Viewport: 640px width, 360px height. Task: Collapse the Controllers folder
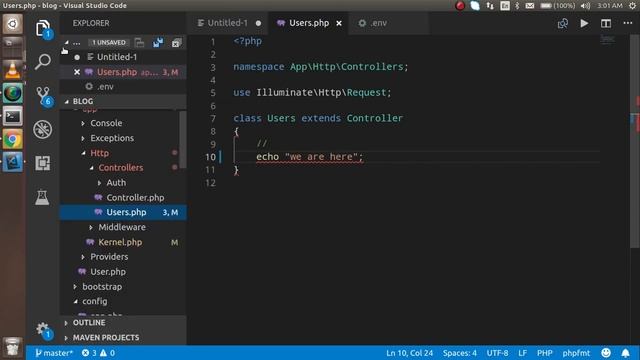pos(120,168)
